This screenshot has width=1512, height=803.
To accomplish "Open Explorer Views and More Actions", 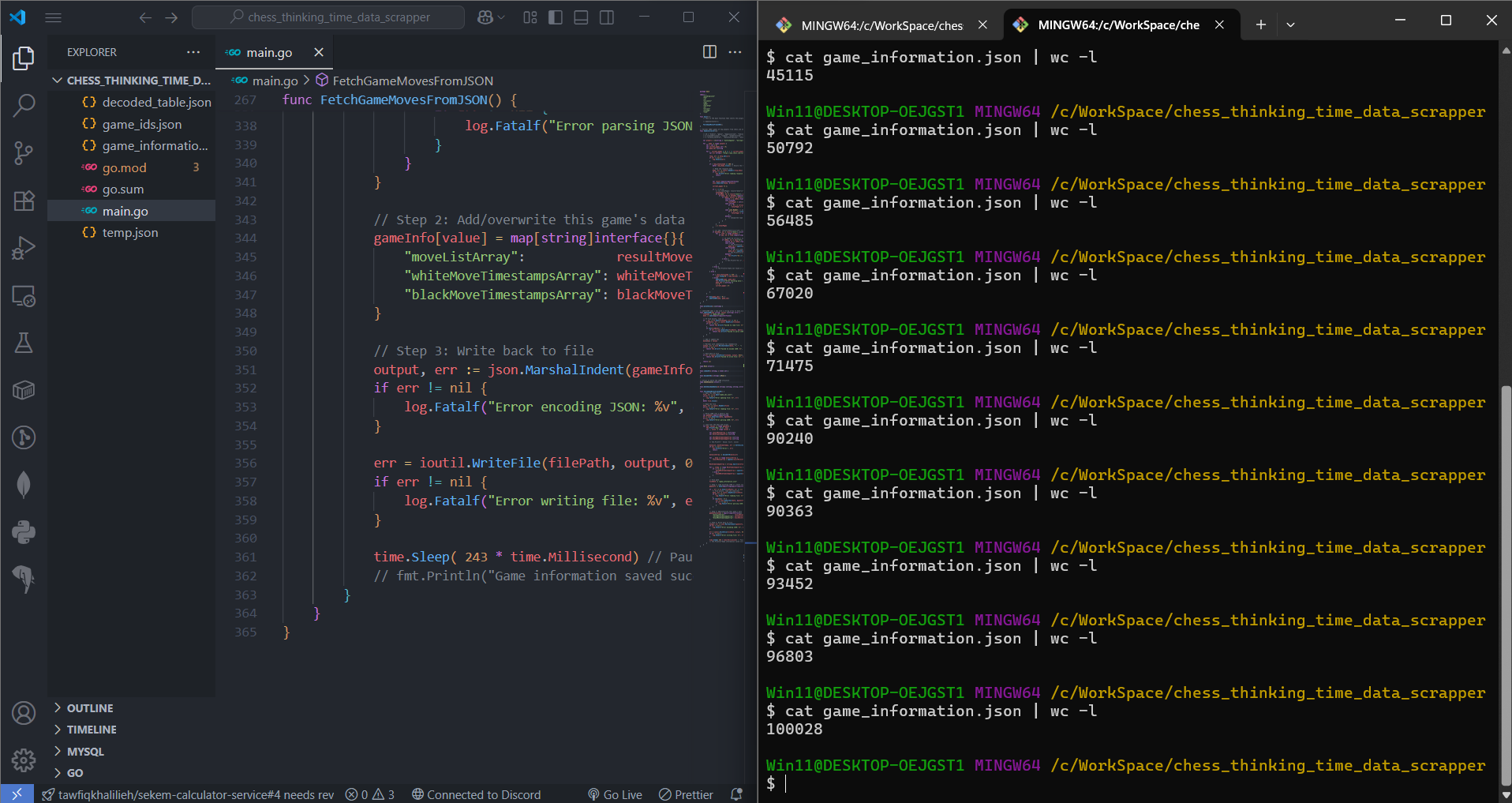I will click(193, 52).
